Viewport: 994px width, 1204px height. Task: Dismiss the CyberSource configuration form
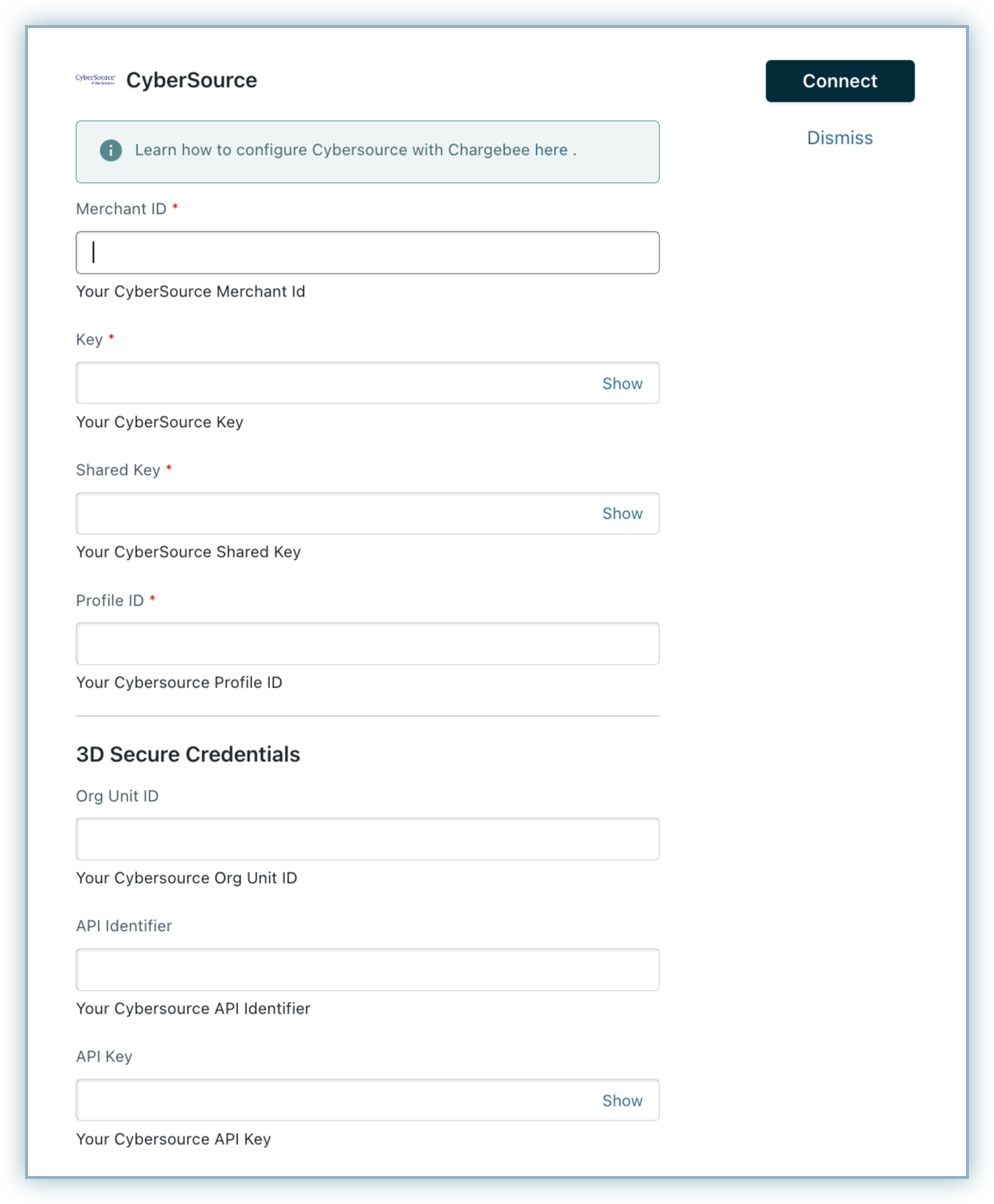click(x=839, y=138)
